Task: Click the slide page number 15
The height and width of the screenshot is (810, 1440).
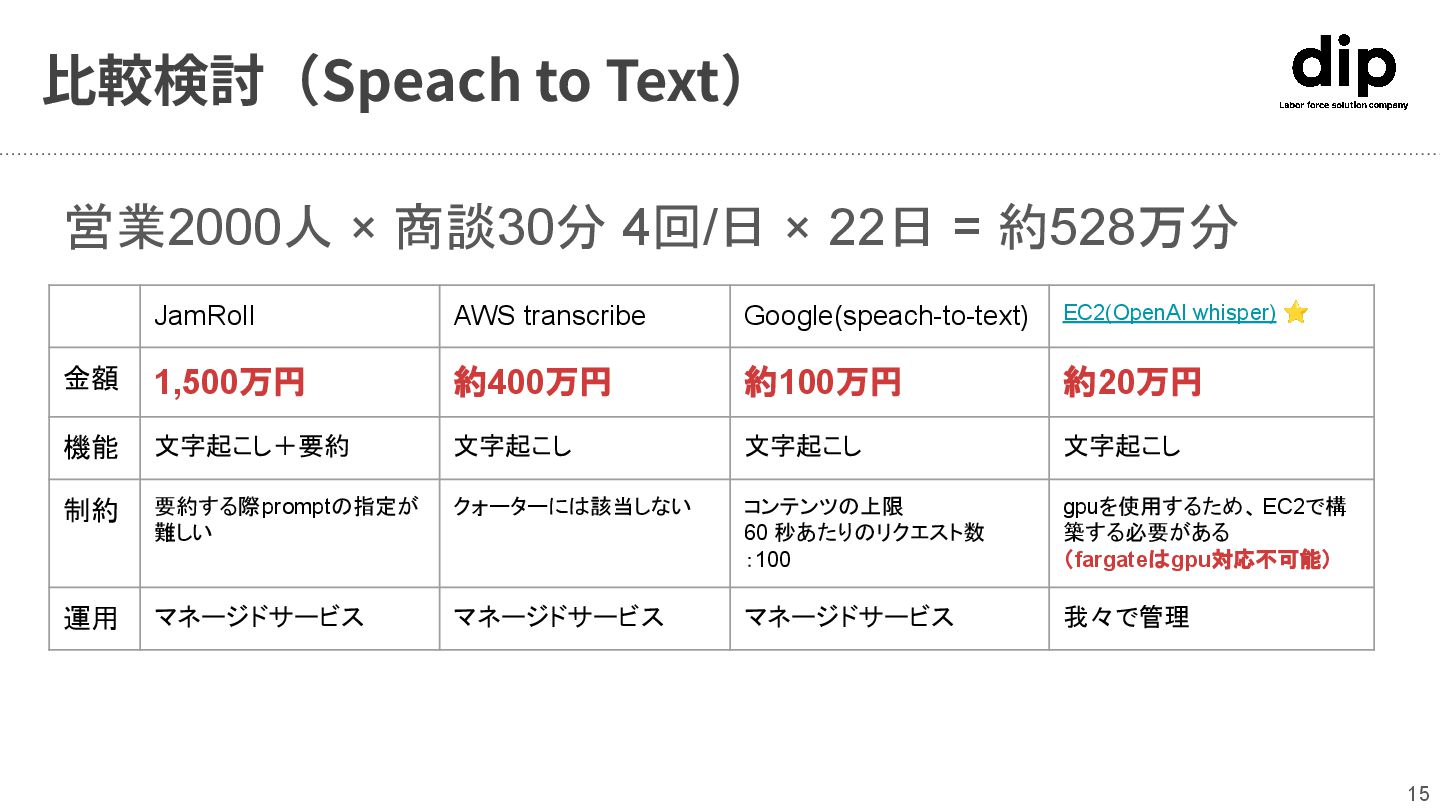Action: (1418, 794)
